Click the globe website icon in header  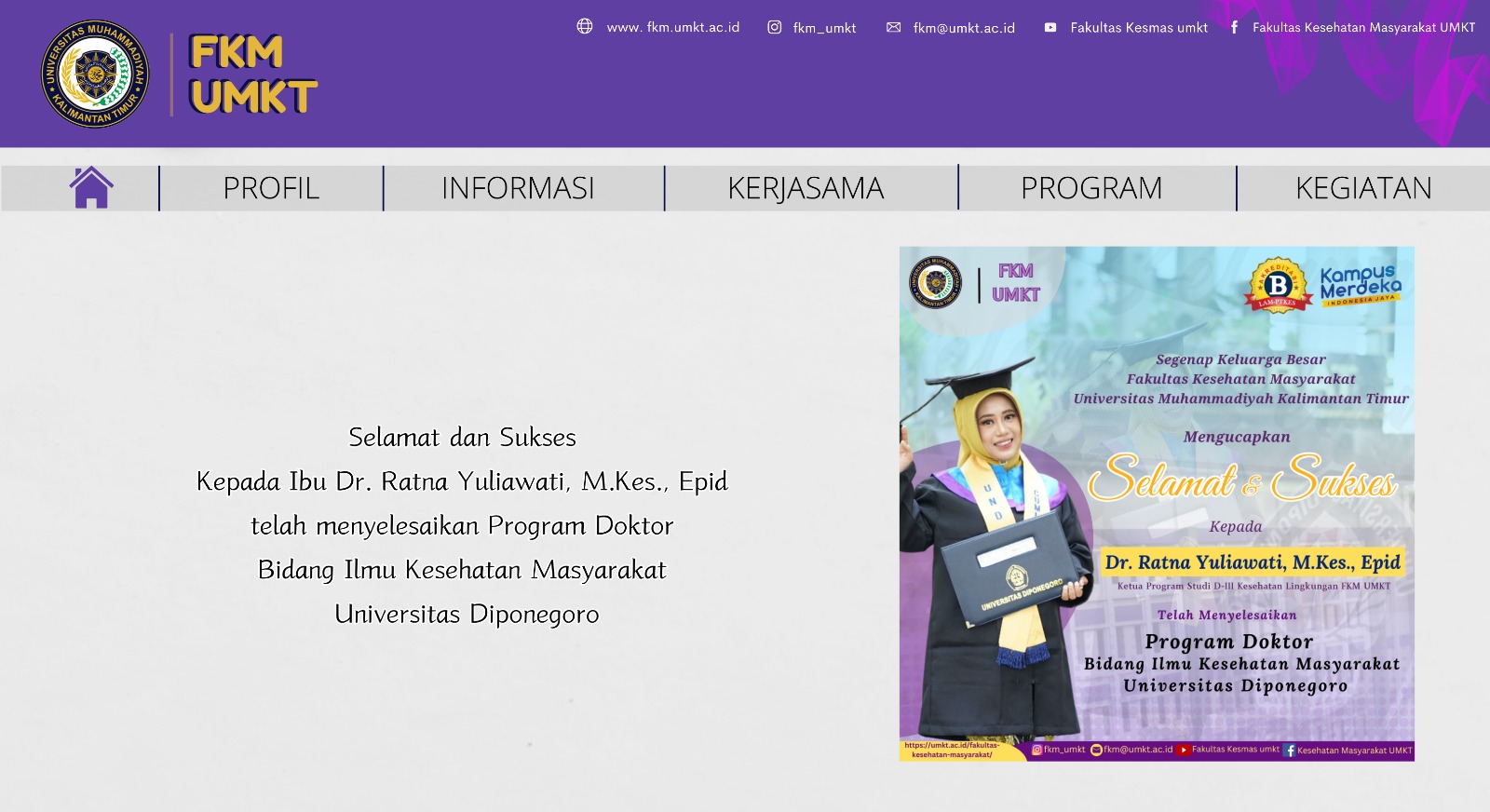[585, 26]
